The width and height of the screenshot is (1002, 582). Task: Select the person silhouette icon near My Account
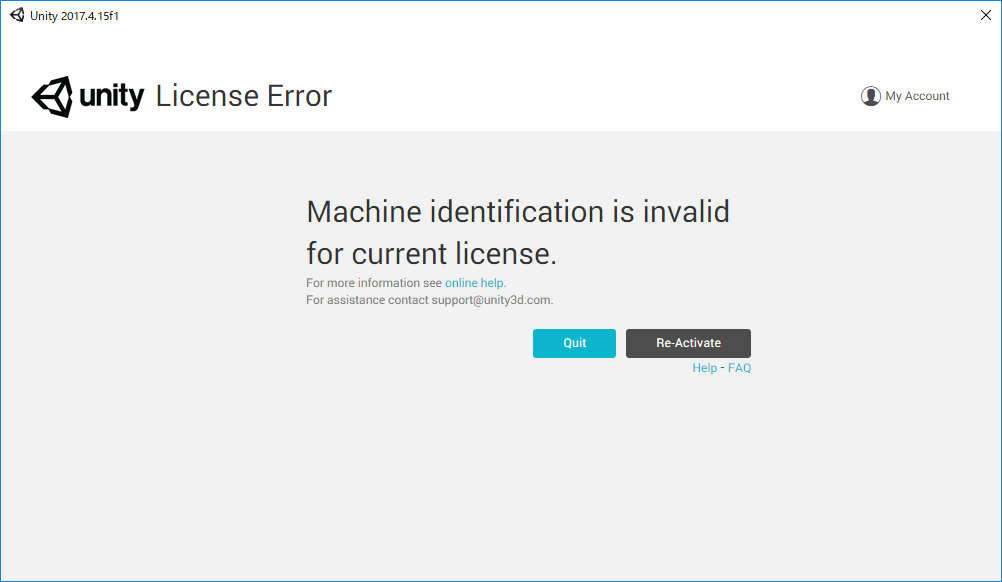(x=870, y=95)
